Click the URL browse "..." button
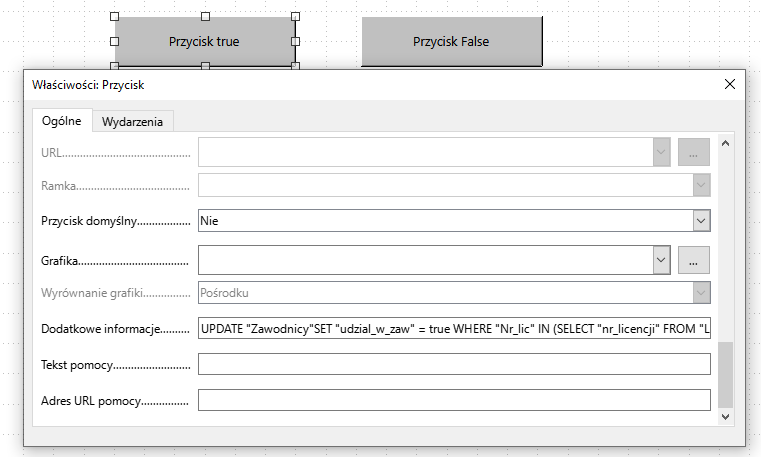Screen dimensions: 761x457 coord(693,151)
